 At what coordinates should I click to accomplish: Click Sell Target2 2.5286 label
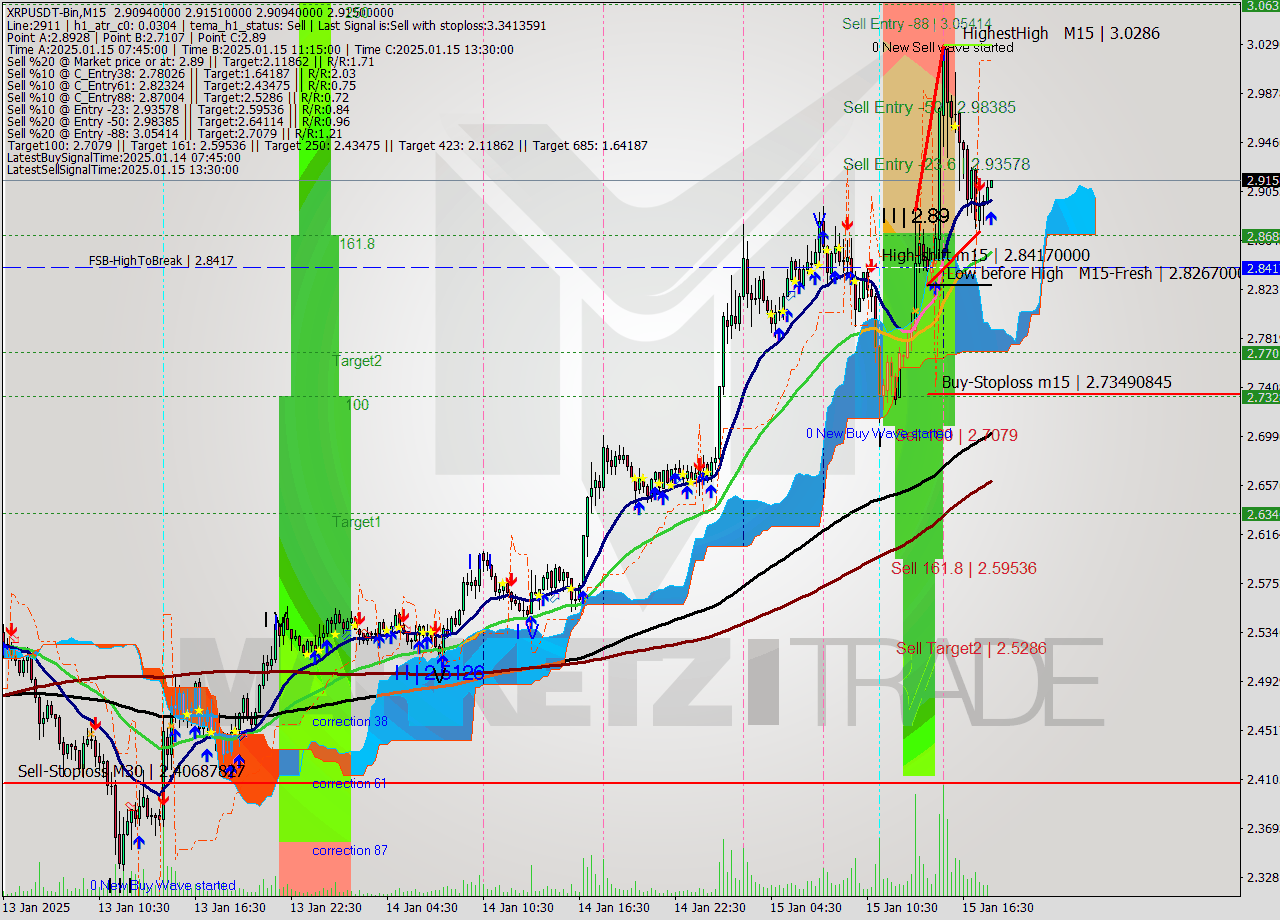[972, 649]
